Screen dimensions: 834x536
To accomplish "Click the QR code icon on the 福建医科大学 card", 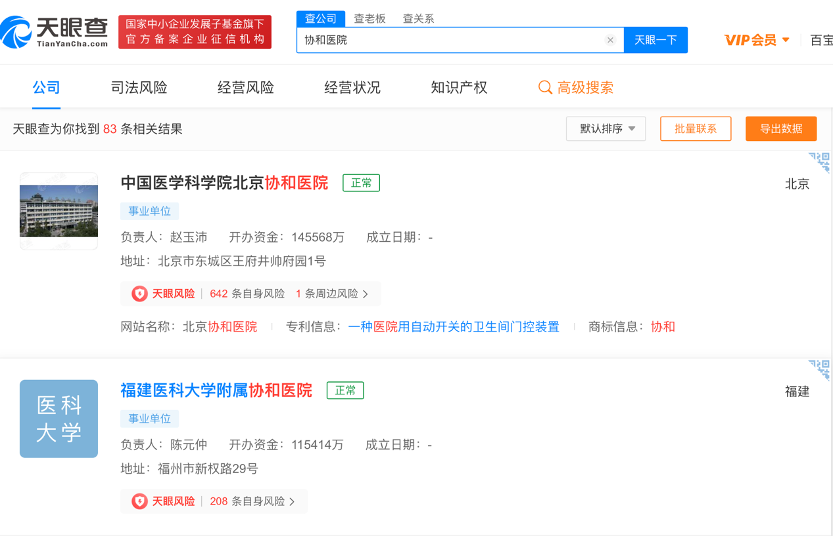I will tap(820, 370).
